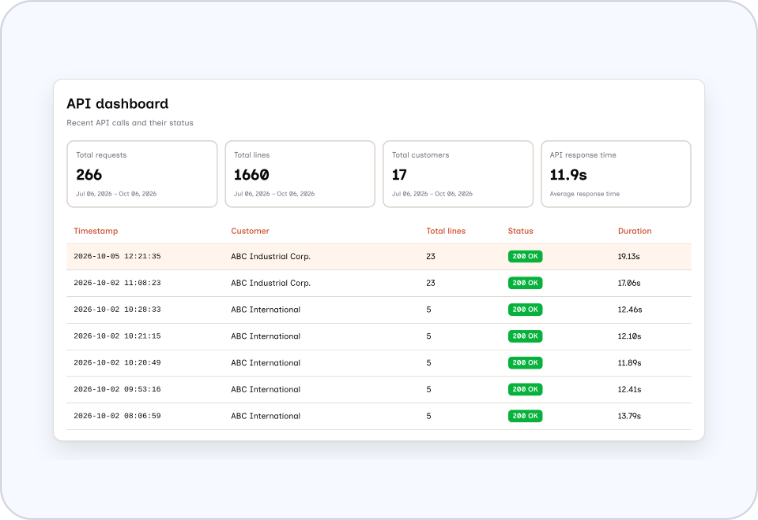This screenshot has width=758, height=520.
Task: Click the API dashboard heading
Action: click(117, 103)
